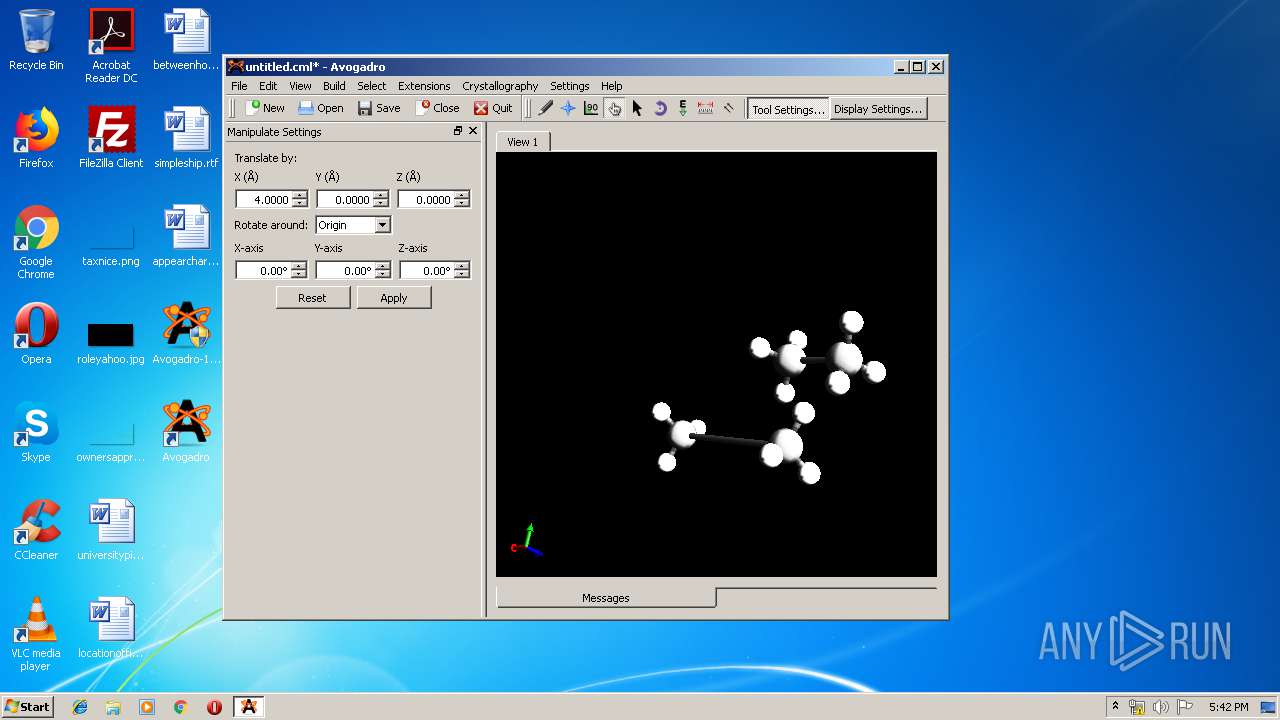Select the View 1 tab
The image size is (1280, 720).
click(522, 142)
